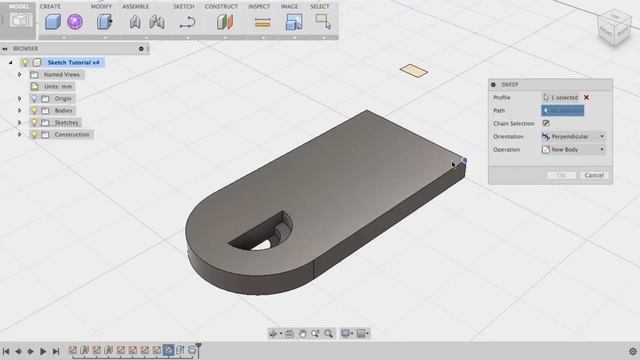Click the Profile 1 selected field
Image resolution: width=640 pixels, height=360 pixels.
point(561,98)
